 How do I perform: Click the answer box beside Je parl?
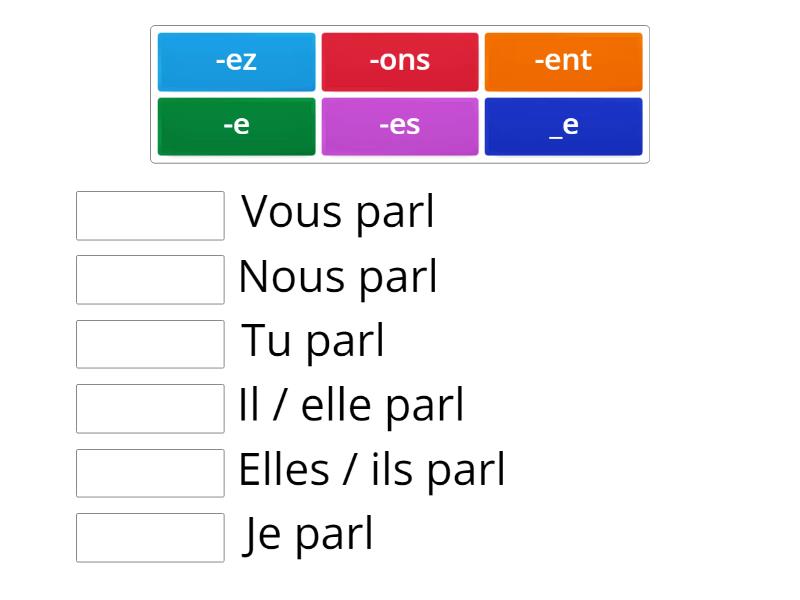tap(150, 538)
